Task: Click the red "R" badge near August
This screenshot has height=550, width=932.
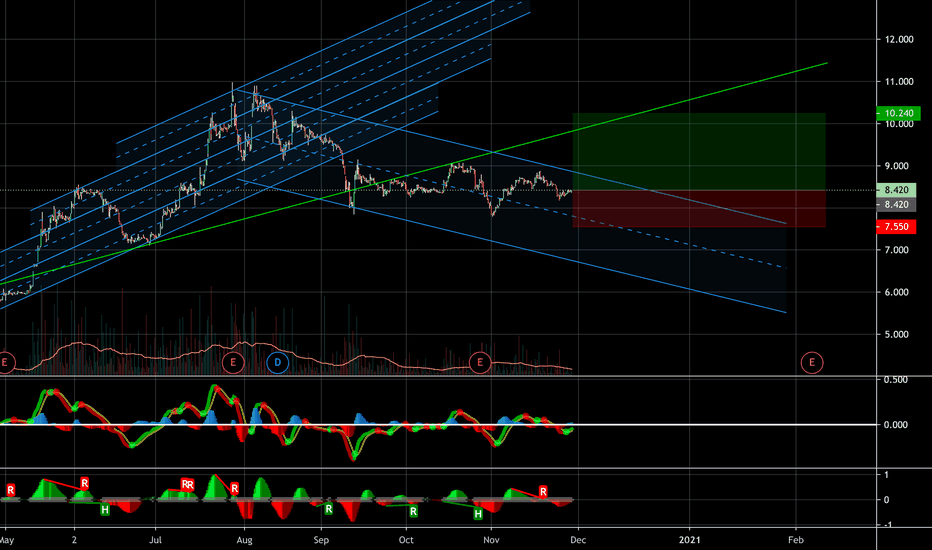Action: (x=234, y=489)
